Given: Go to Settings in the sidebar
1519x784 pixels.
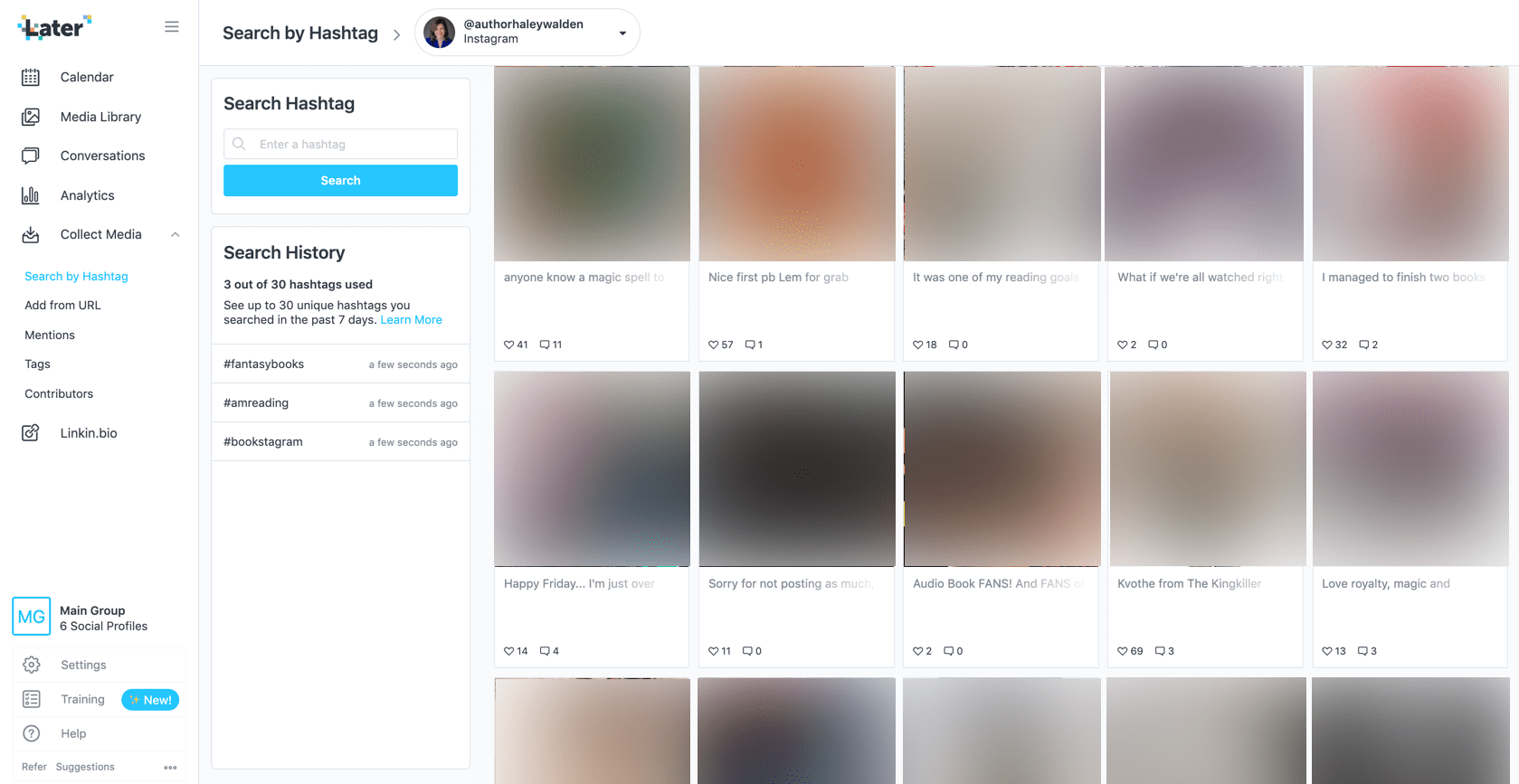Looking at the screenshot, I should (x=83, y=665).
